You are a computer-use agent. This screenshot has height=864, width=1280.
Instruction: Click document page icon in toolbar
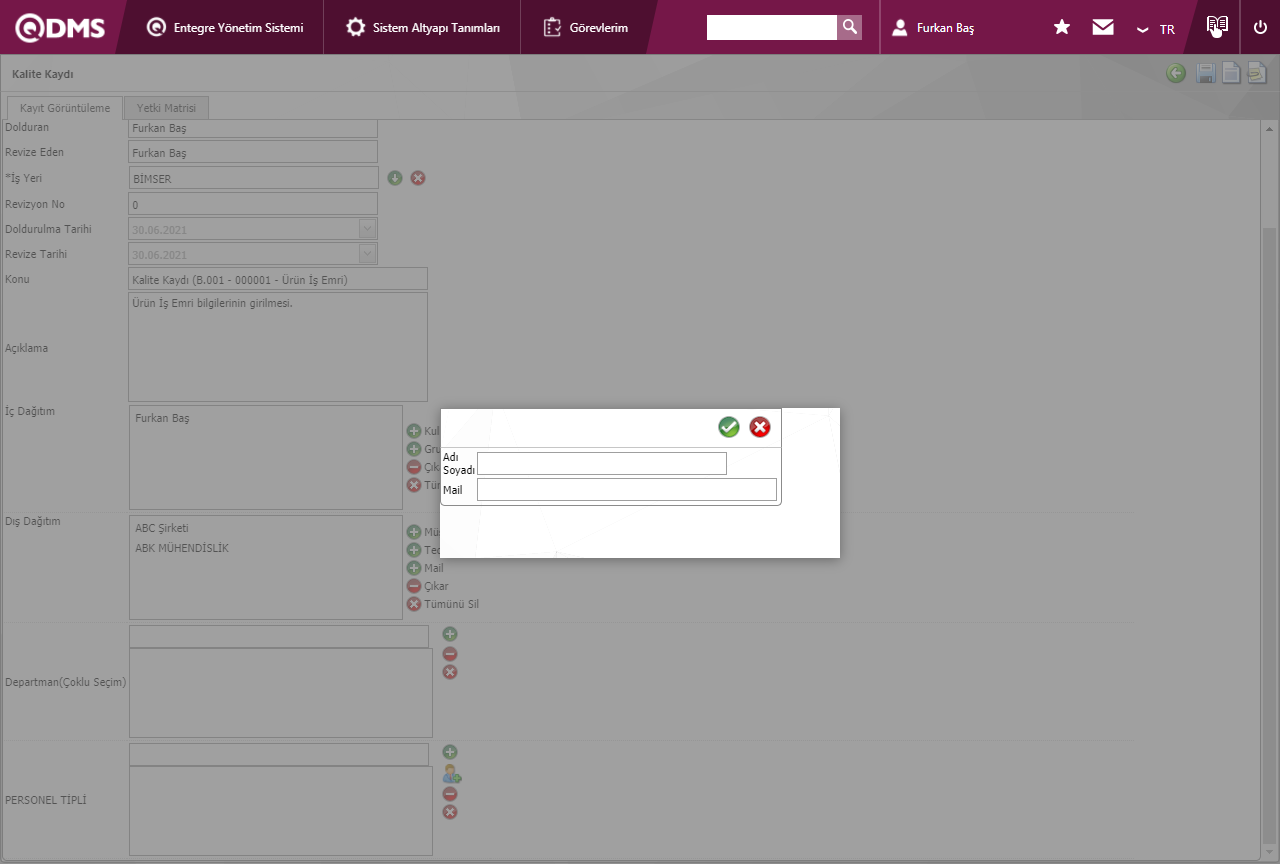click(1232, 73)
